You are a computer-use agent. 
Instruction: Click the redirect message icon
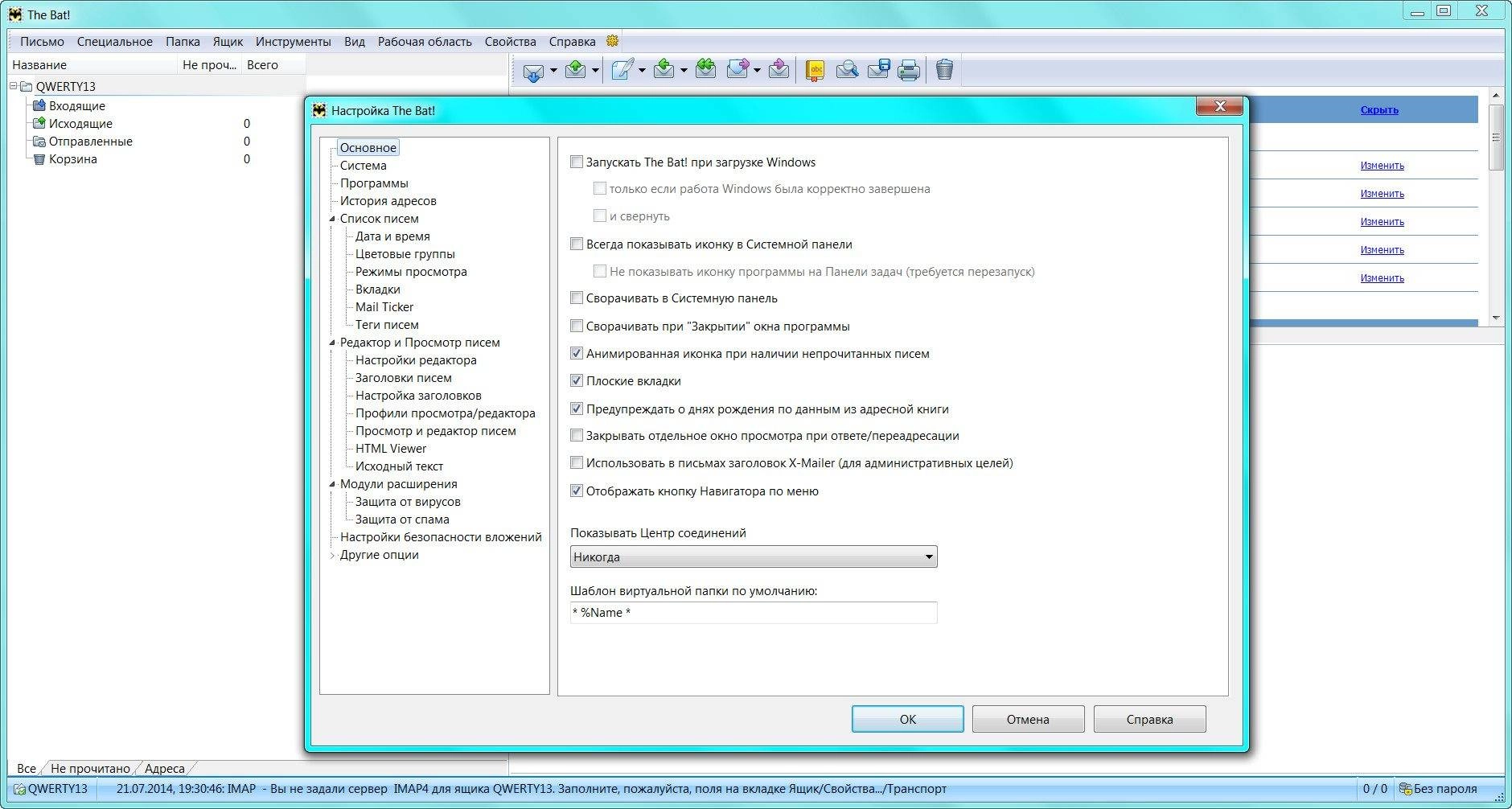pyautogui.click(x=779, y=70)
